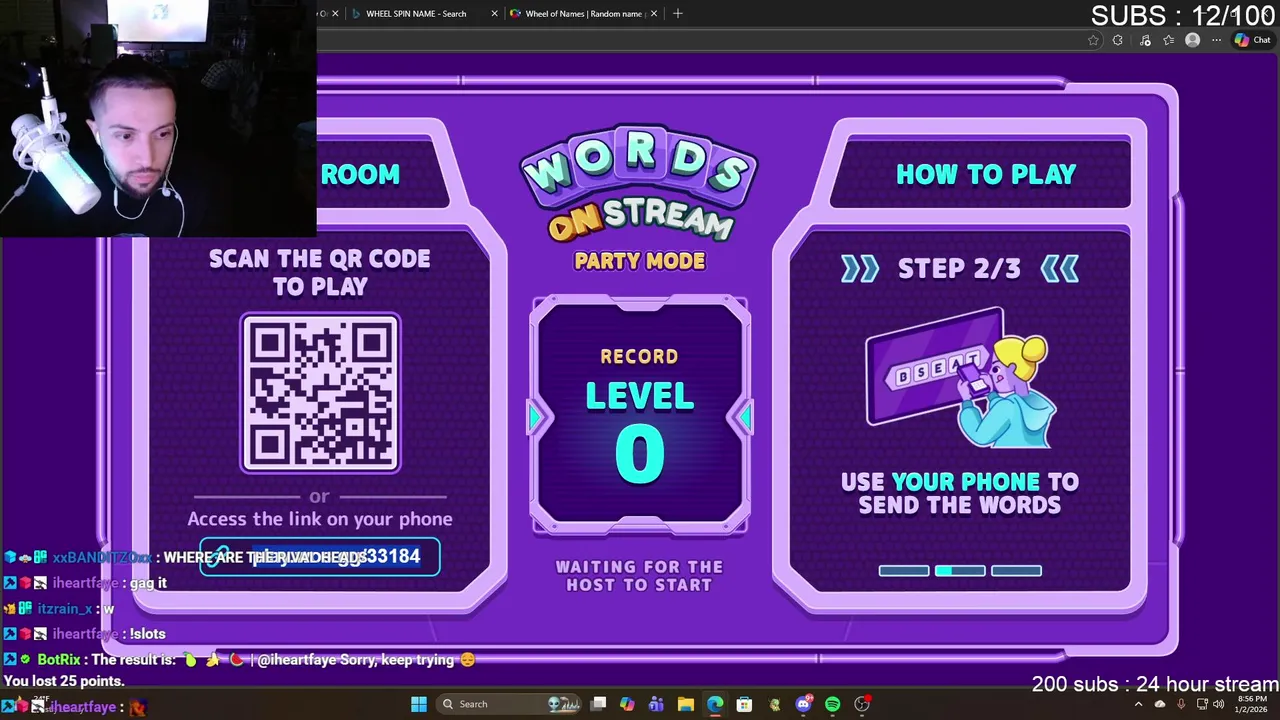1280x720 pixels.
Task: Click the 'PARTY MODE' label
Action: coord(640,261)
